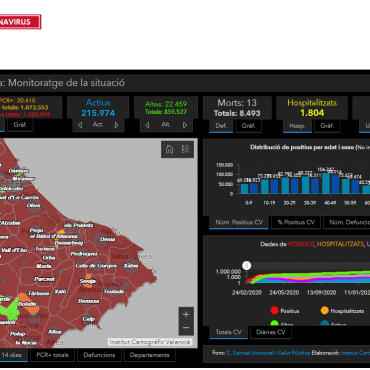Open C. Sanitat Universal i Salut Pública link
This screenshot has height=370, width=370.
coord(268,353)
